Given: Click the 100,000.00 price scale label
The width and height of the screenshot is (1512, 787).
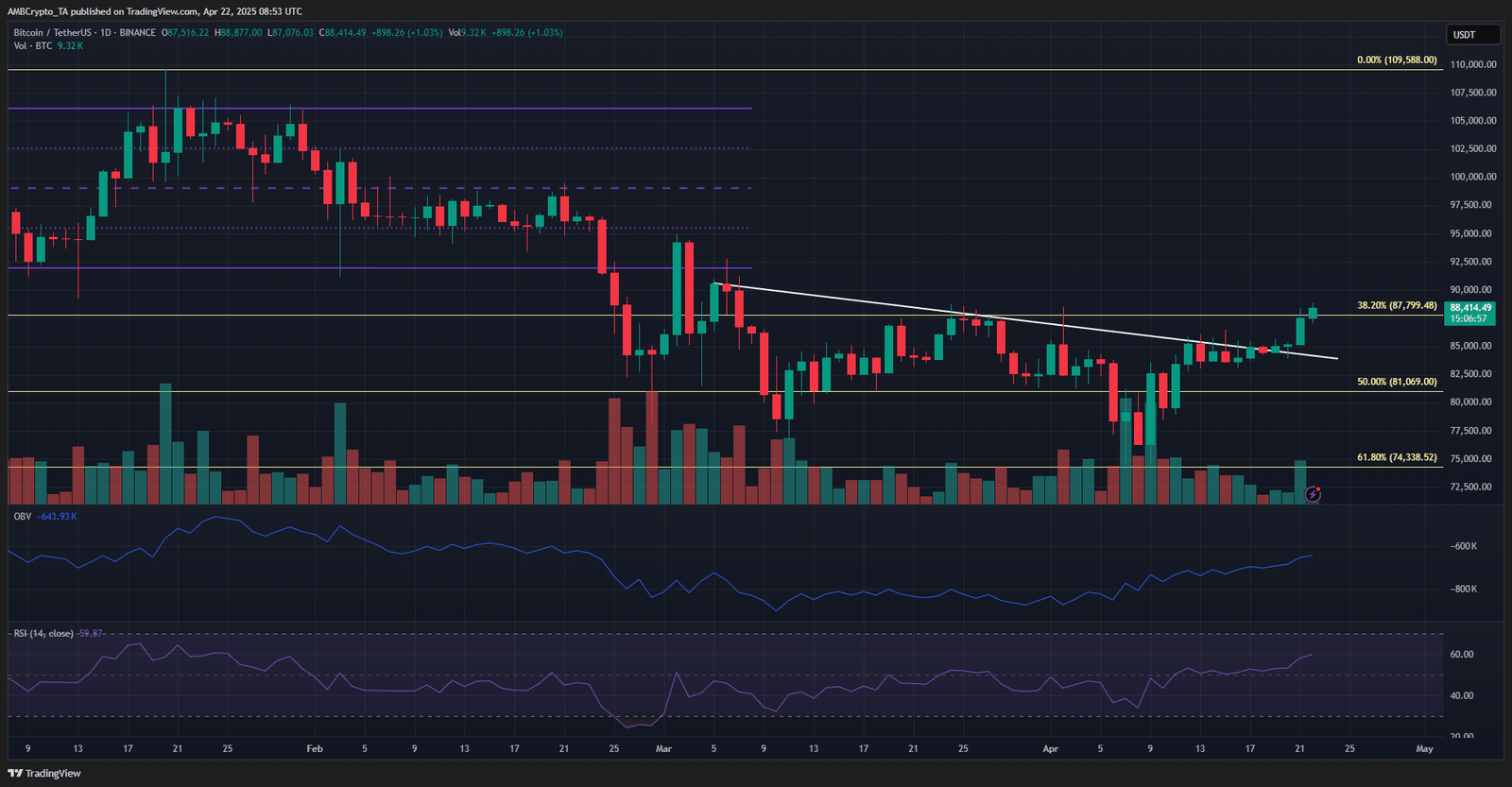Looking at the screenshot, I should pos(1473,177).
